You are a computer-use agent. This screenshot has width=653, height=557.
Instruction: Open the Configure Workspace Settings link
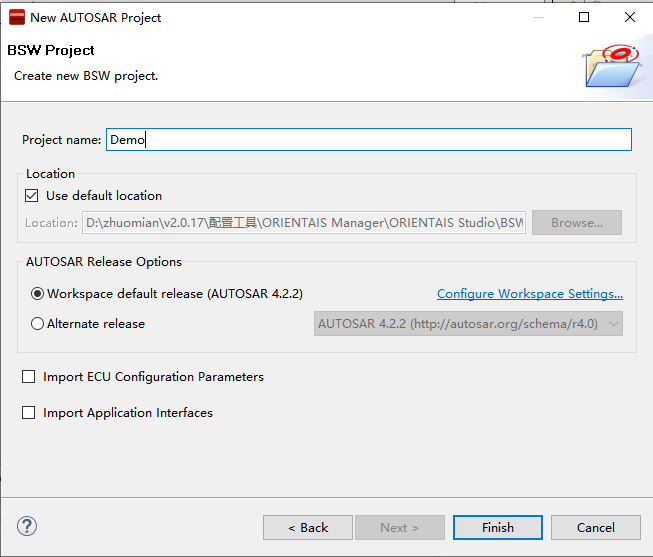click(530, 294)
